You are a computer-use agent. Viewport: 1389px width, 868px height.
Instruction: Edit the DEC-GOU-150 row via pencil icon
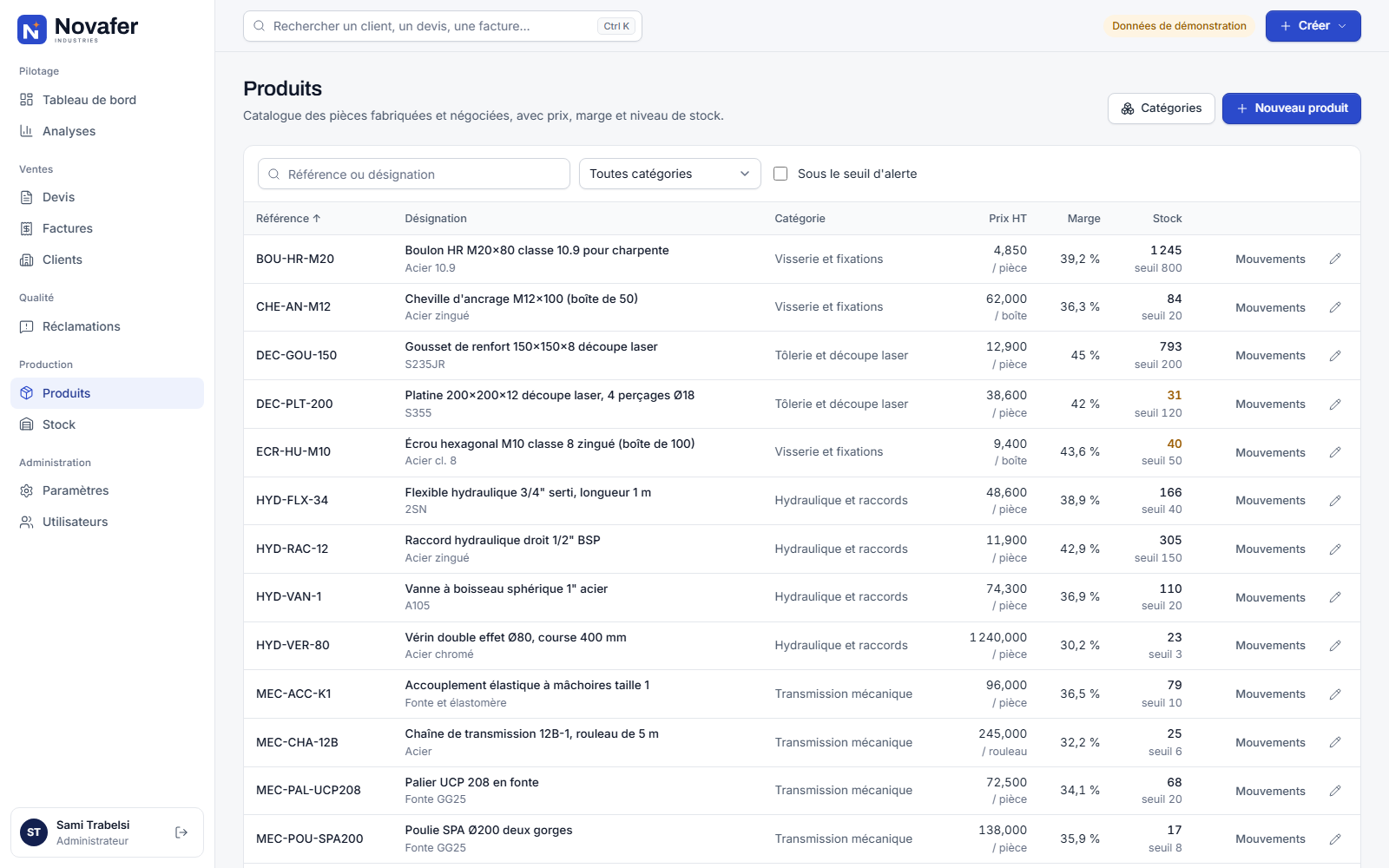click(1335, 356)
